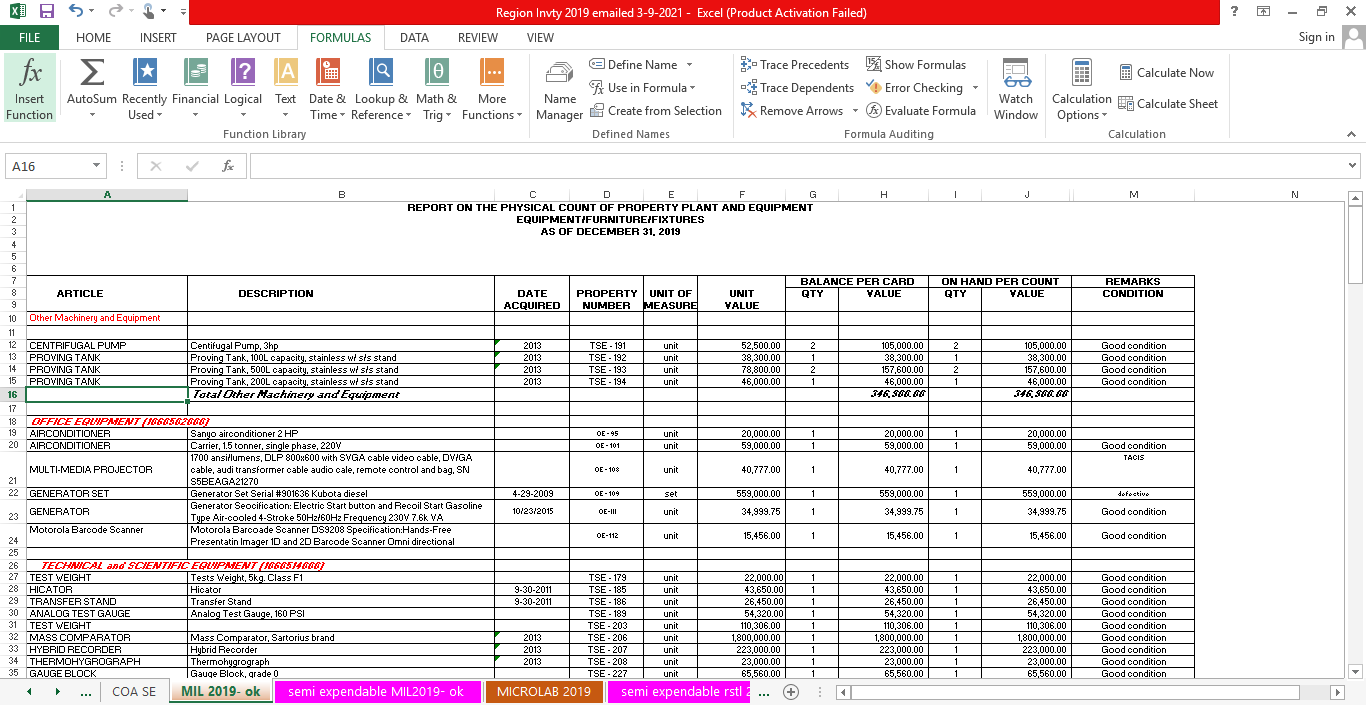Click the Insert Function ribbon button
1366x705 pixels.
click(x=29, y=90)
